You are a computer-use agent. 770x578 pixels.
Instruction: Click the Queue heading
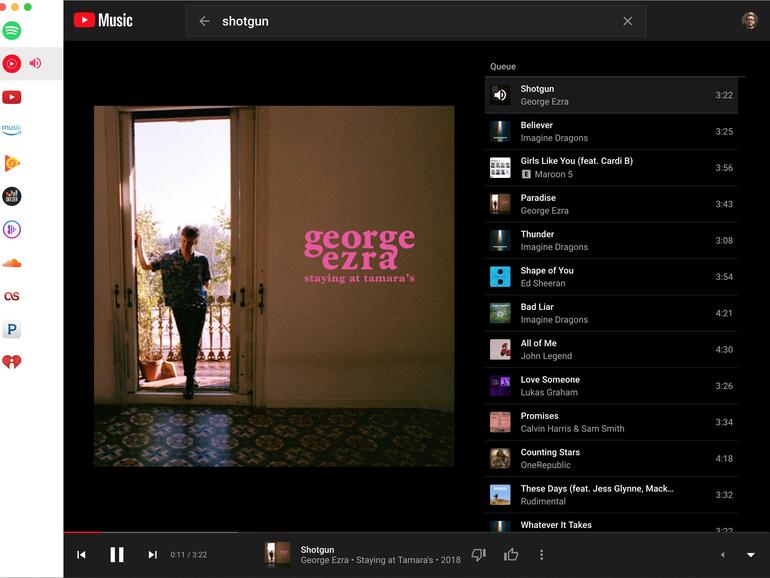click(x=503, y=67)
